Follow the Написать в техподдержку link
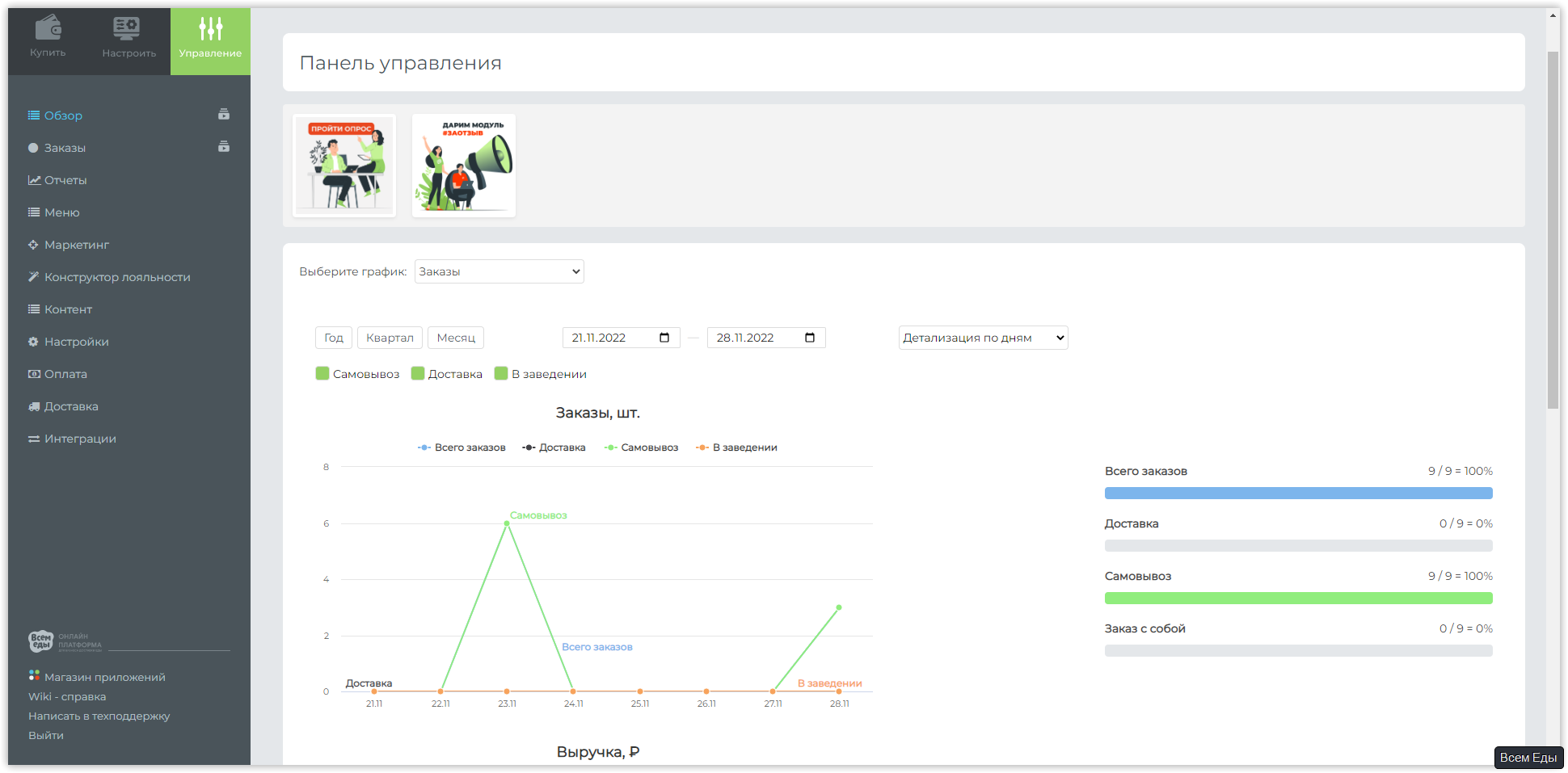The width and height of the screenshot is (1568, 773). 99,716
